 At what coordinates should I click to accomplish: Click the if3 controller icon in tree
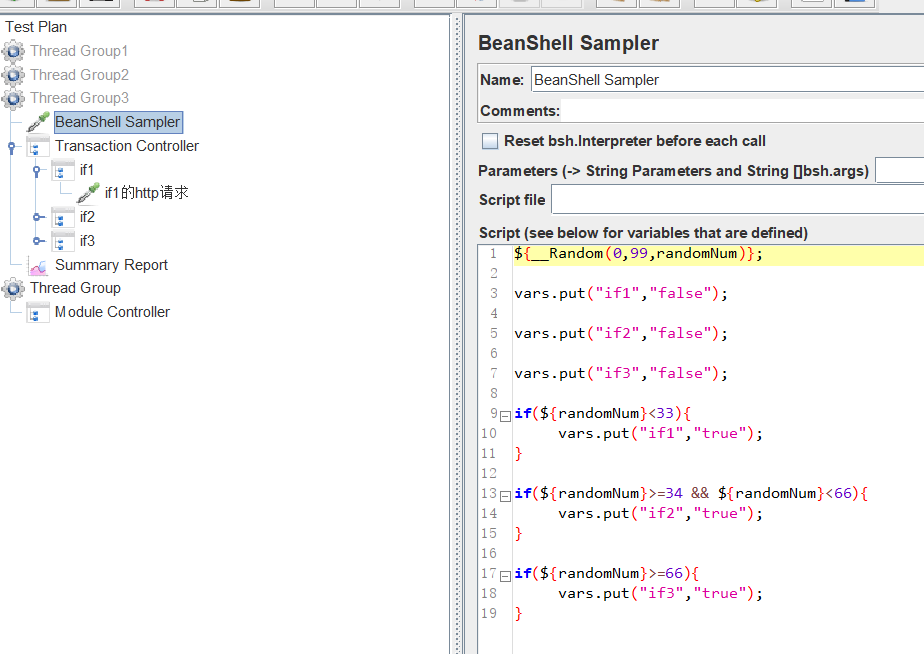click(62, 241)
